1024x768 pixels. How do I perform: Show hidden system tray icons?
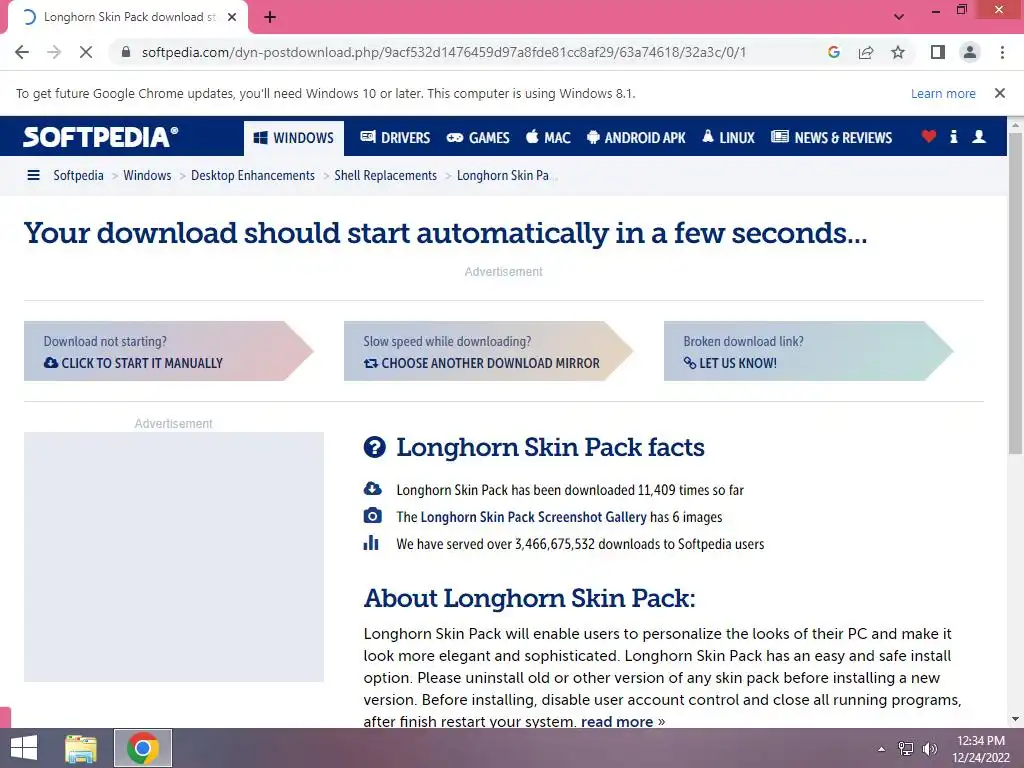click(x=881, y=749)
